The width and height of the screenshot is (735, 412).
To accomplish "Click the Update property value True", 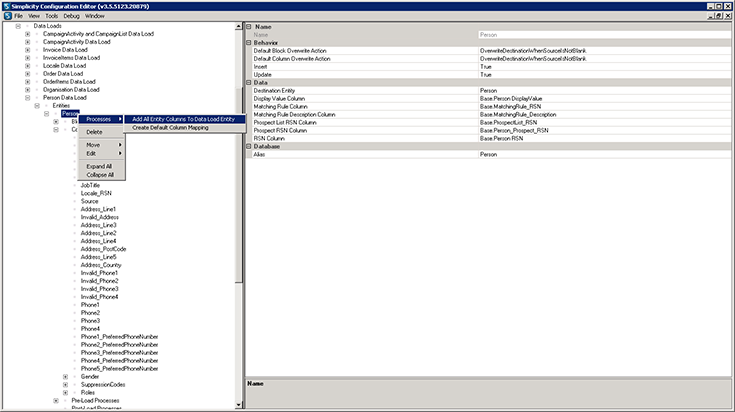I will pos(604,75).
